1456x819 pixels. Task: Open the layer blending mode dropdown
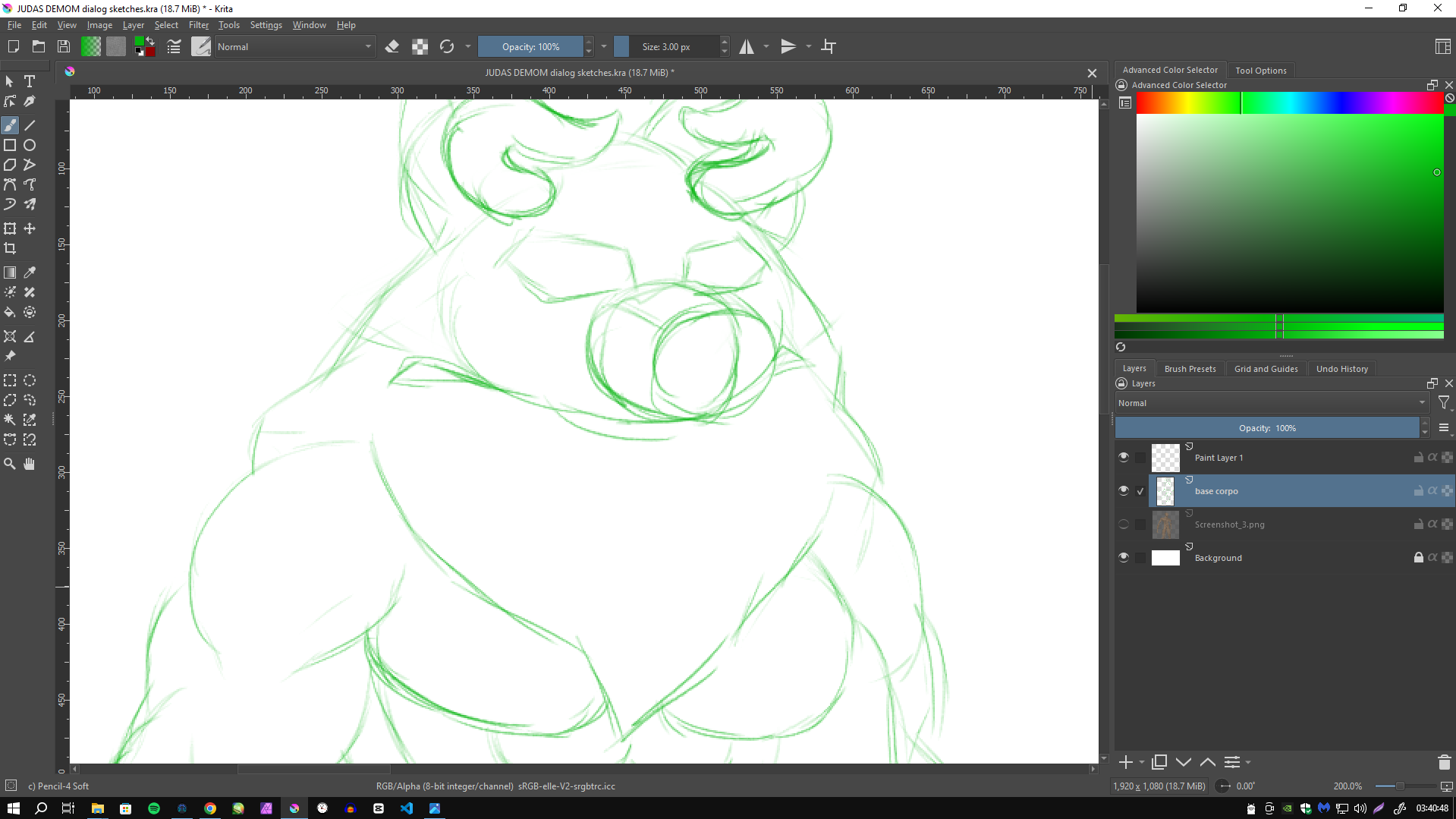[1272, 403]
